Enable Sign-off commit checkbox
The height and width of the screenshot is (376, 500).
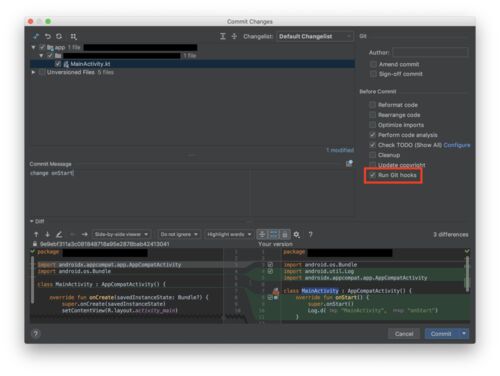[373, 74]
